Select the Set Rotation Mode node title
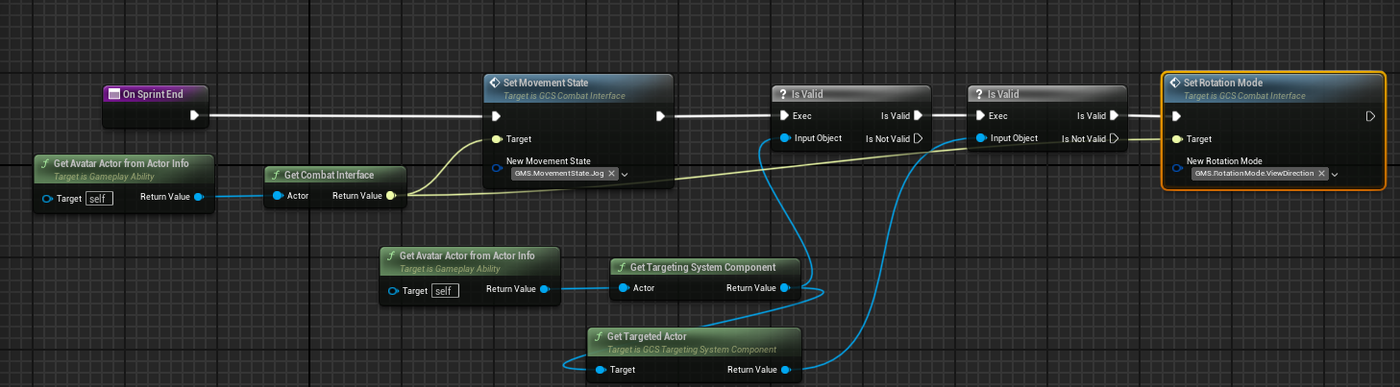Image resolution: width=1400 pixels, height=387 pixels. 1223,83
